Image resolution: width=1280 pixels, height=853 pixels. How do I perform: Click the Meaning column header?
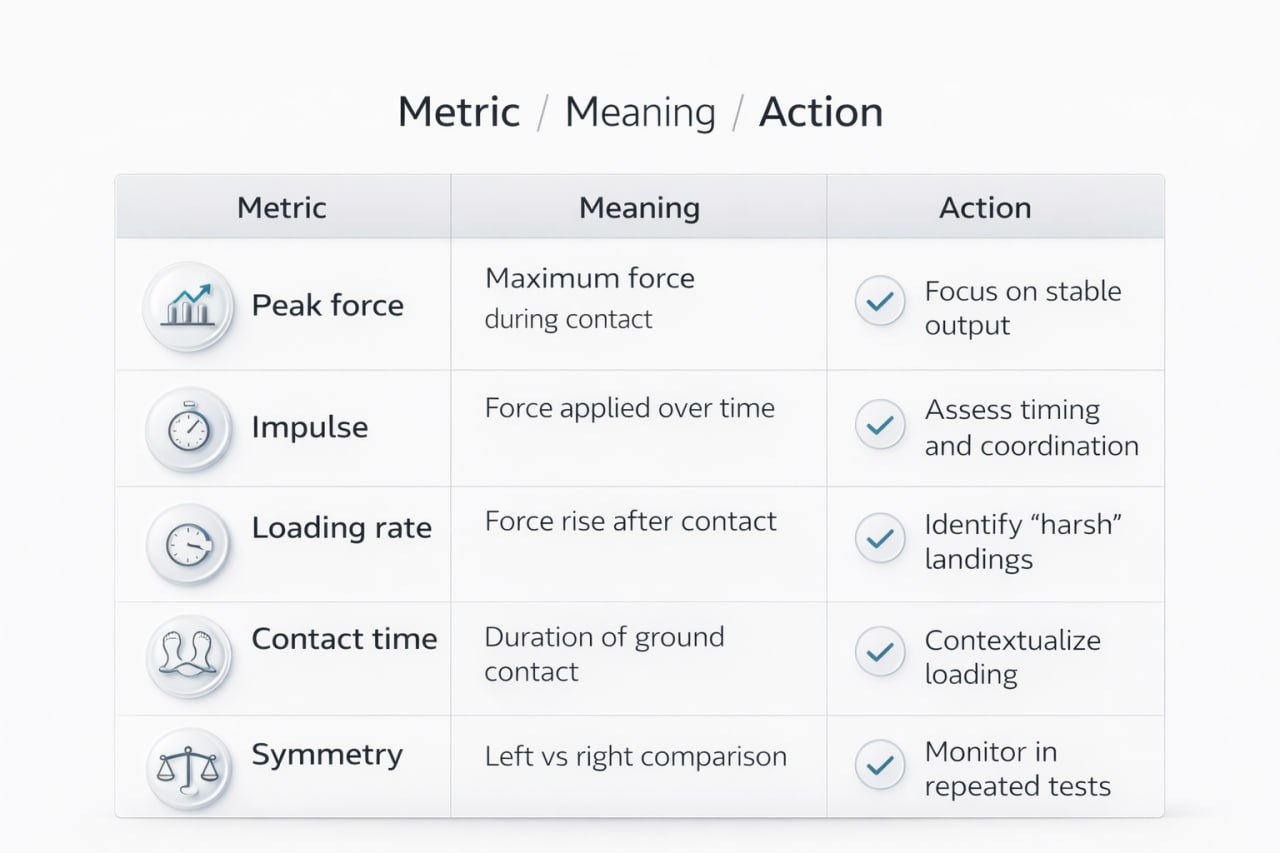point(639,208)
